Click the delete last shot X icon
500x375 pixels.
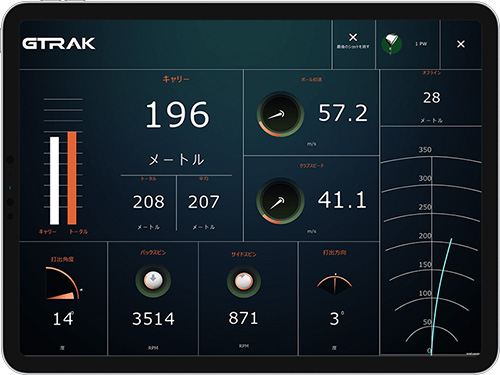(x=353, y=37)
